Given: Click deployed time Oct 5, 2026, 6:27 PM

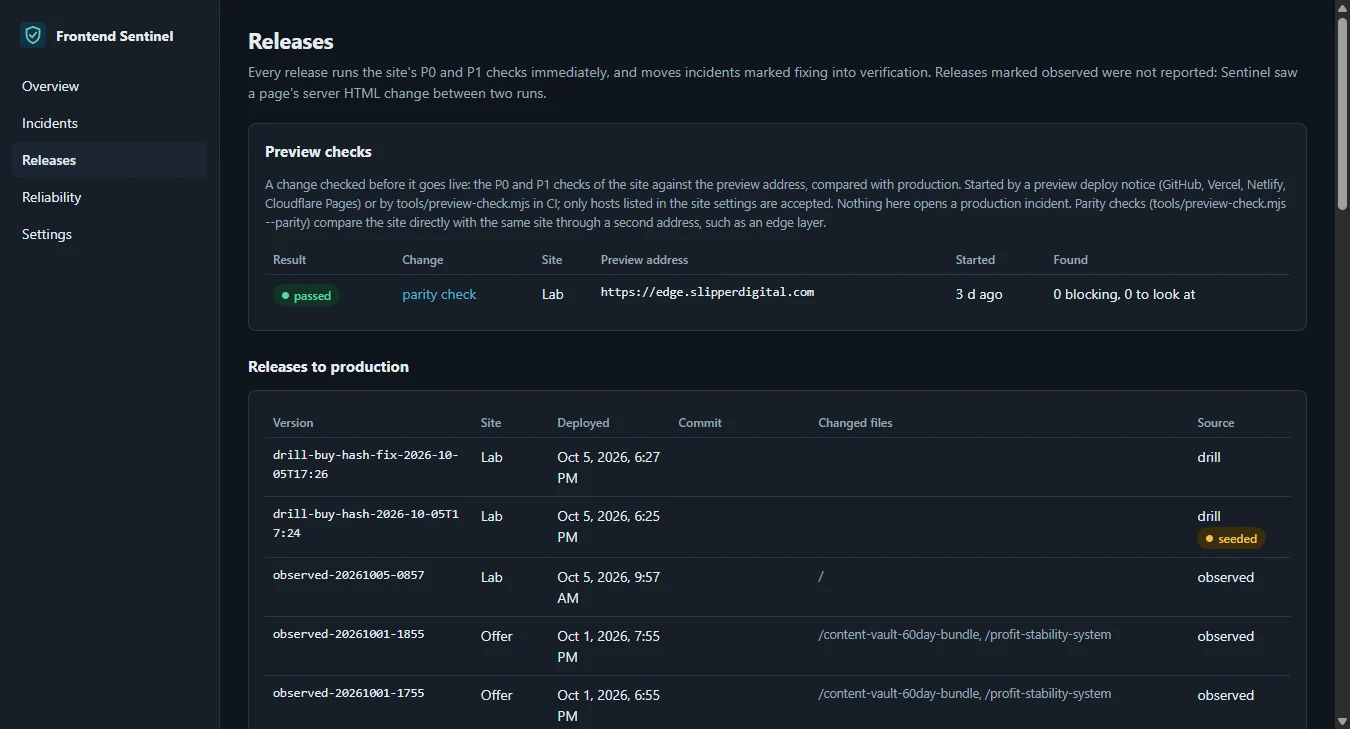Looking at the screenshot, I should point(608,468).
